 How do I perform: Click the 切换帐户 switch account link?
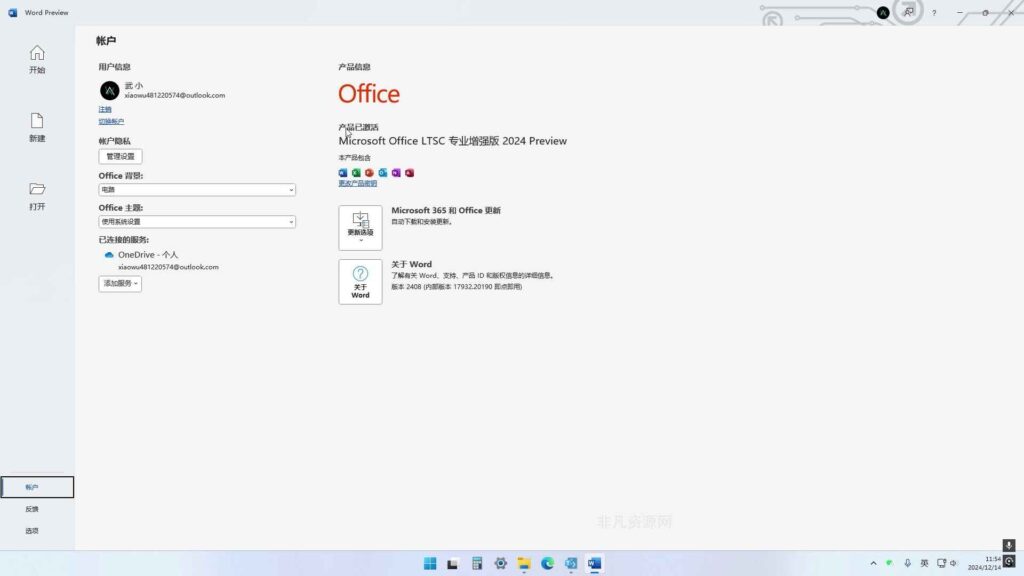point(111,121)
